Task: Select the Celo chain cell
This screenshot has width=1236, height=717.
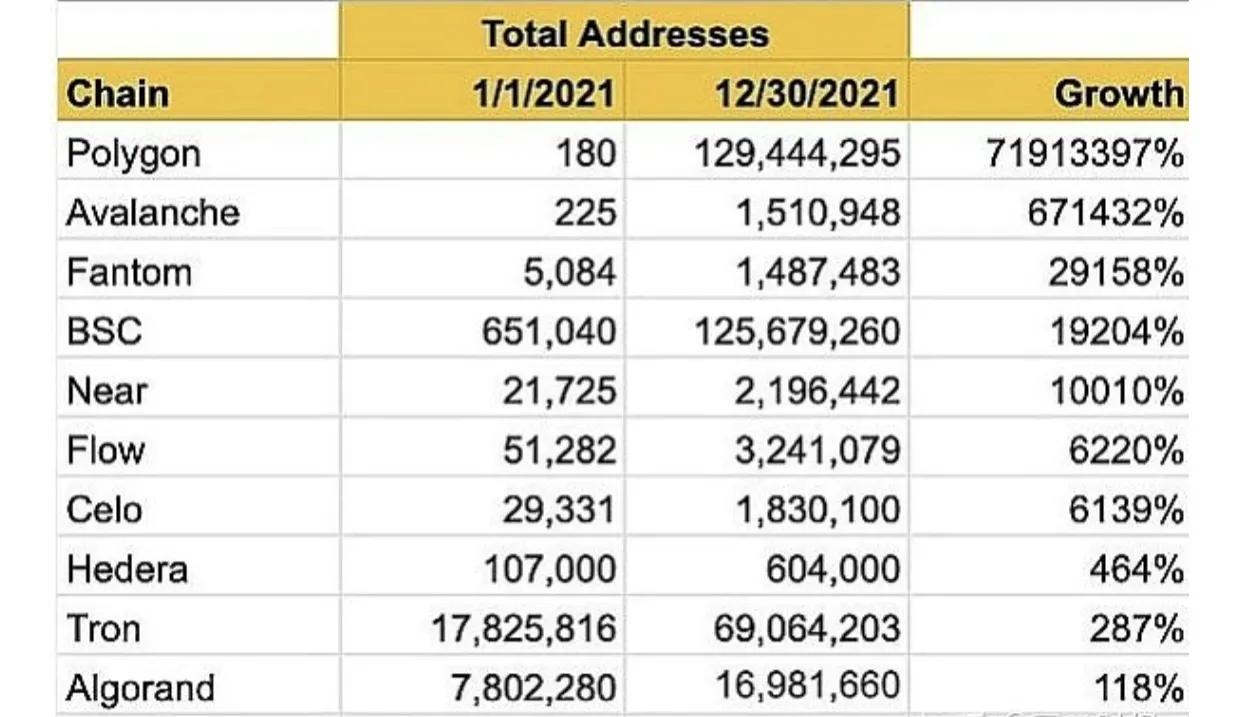Action: (x=104, y=510)
